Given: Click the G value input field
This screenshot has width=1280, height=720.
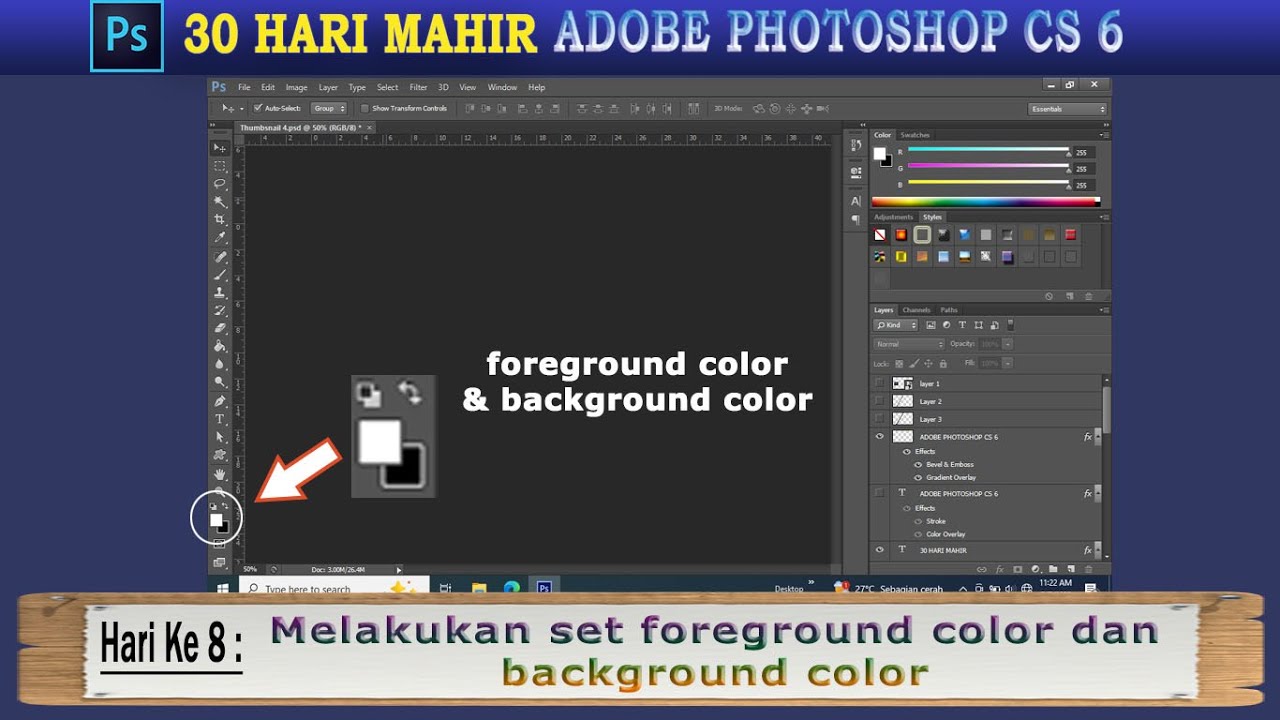Looking at the screenshot, I should coord(1084,169).
